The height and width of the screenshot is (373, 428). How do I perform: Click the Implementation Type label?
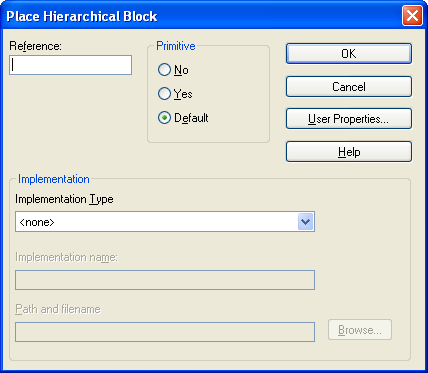coord(64,199)
